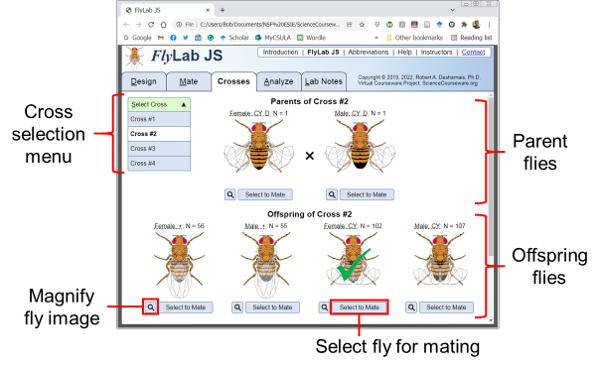Open the browser extensions puzzle icon
The width and height of the screenshot is (599, 369).
[x=464, y=24]
